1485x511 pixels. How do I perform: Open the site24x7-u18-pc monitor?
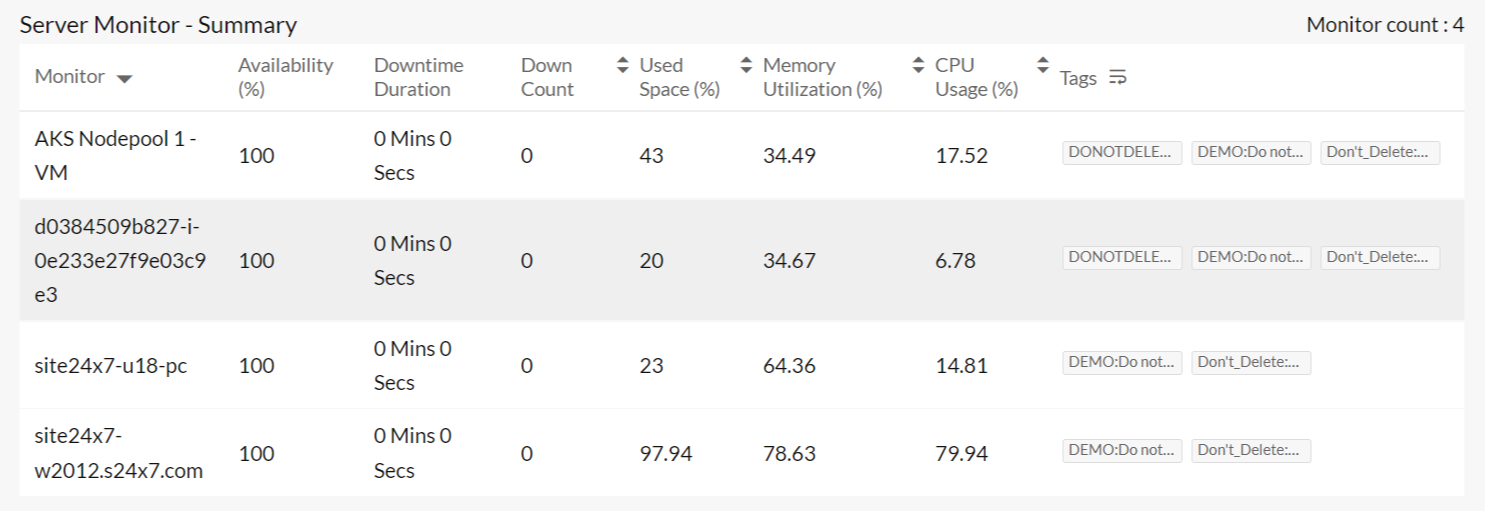click(111, 366)
